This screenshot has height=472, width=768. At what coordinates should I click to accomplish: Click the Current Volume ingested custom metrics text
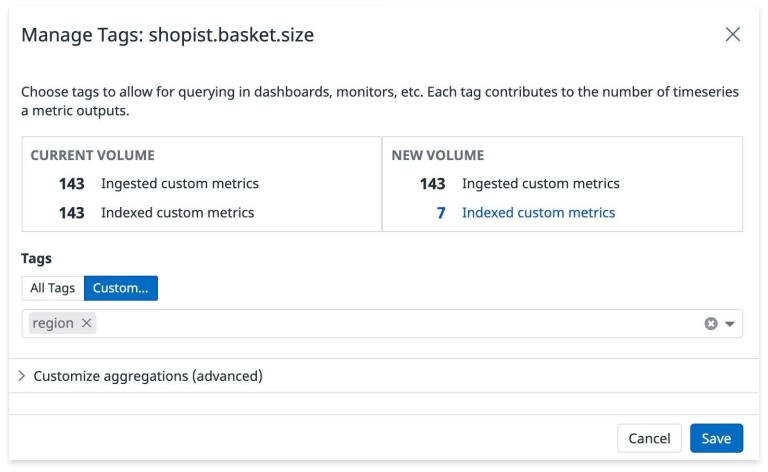tap(180, 184)
